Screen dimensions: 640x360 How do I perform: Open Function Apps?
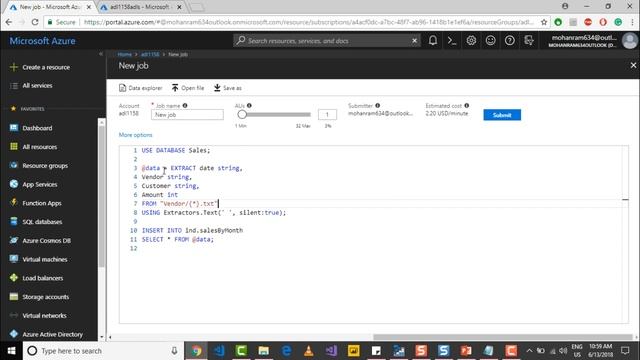[36, 203]
